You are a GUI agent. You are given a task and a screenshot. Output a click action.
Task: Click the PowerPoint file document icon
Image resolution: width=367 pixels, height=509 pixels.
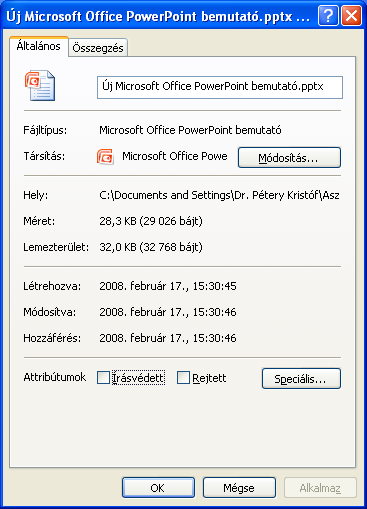[40, 85]
